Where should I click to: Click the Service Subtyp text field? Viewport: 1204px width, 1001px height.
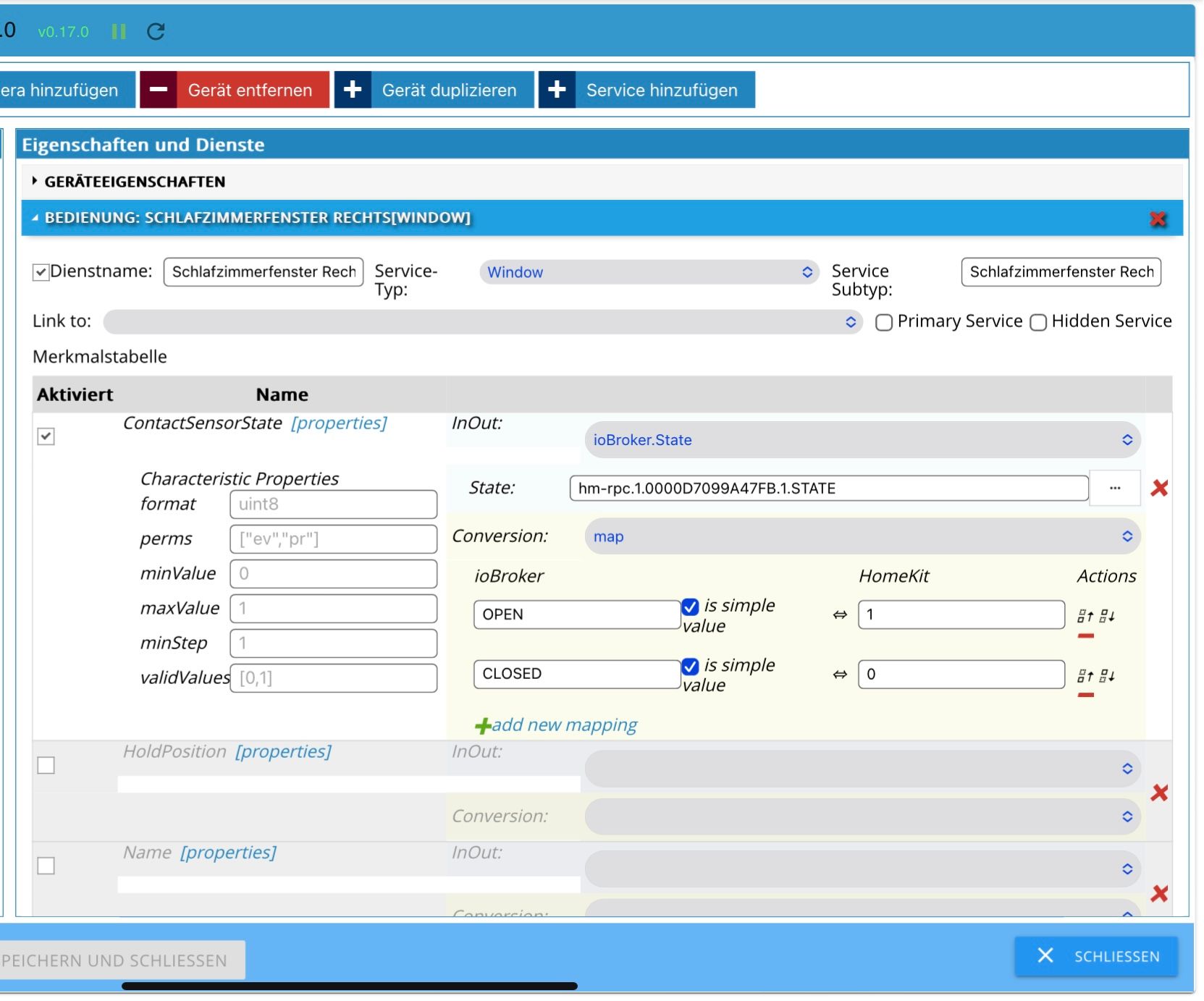point(1061,272)
